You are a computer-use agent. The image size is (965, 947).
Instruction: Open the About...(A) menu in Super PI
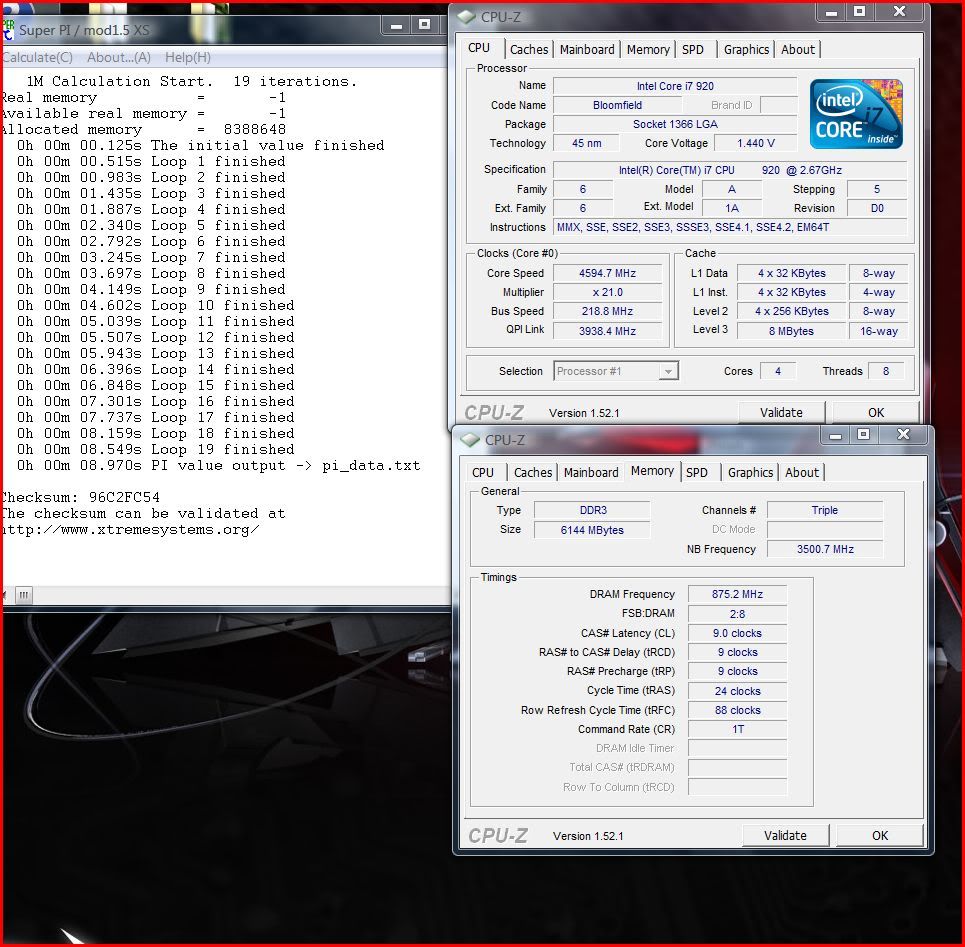(x=118, y=57)
